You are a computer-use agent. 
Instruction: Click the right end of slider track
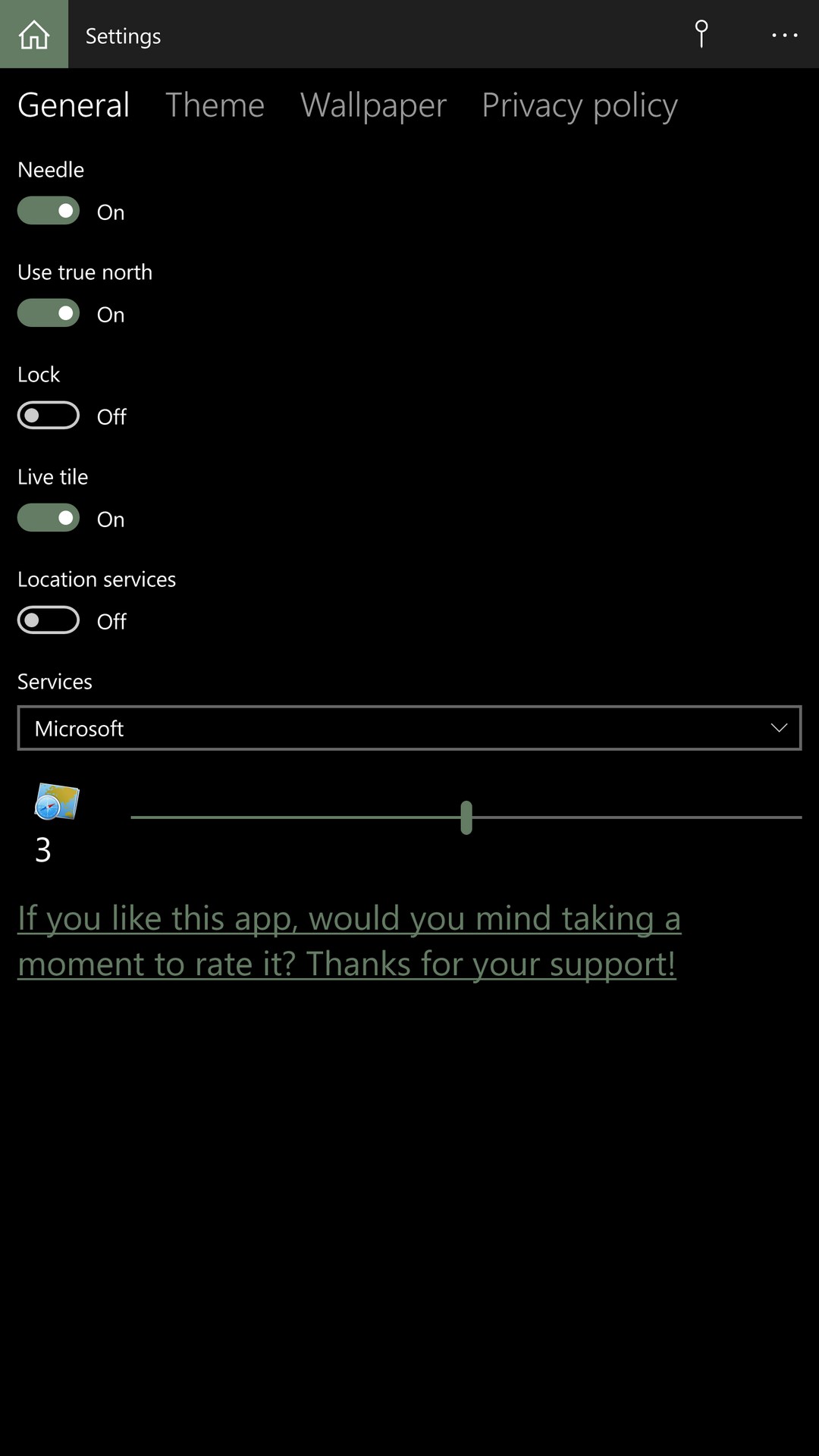796,817
